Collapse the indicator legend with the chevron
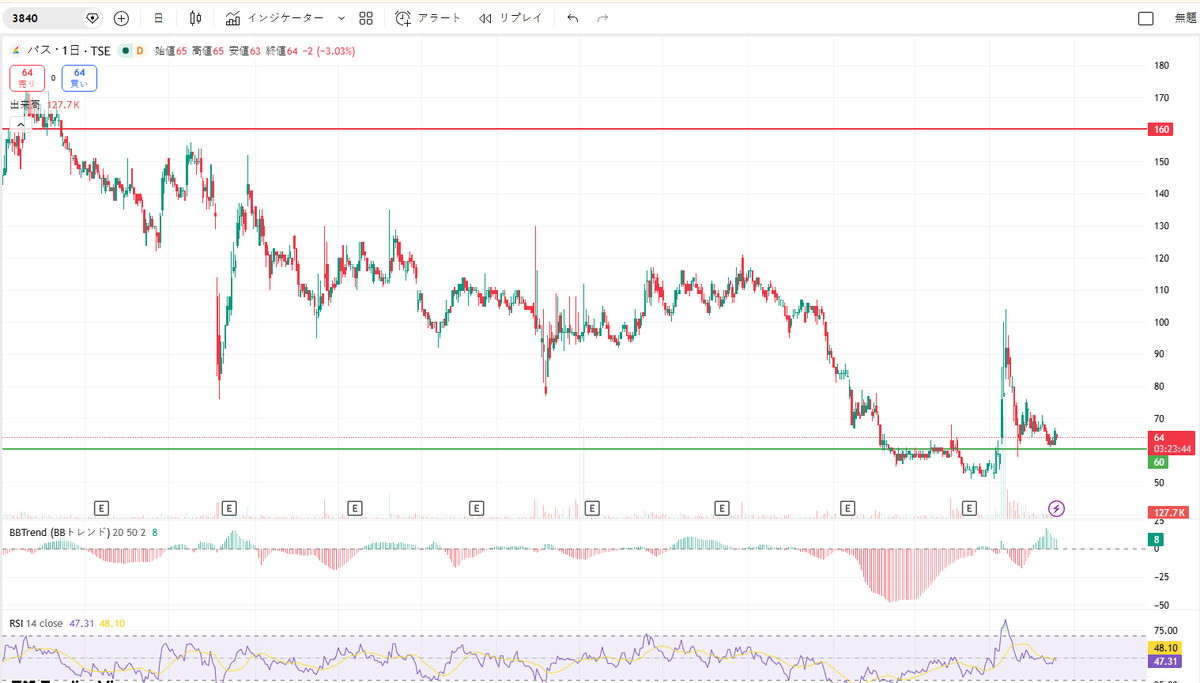 [20, 124]
